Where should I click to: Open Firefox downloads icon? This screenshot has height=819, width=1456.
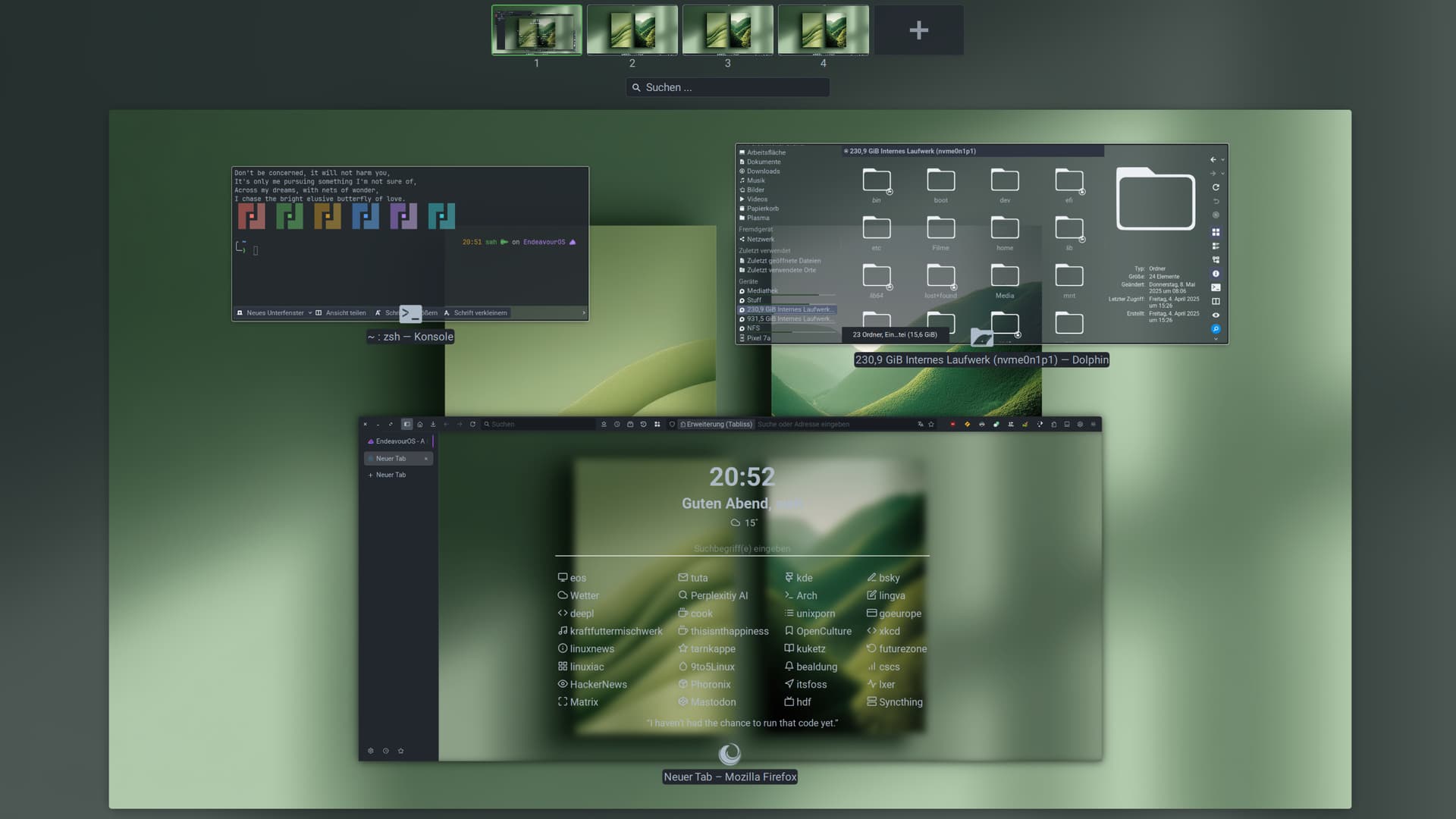[433, 425]
